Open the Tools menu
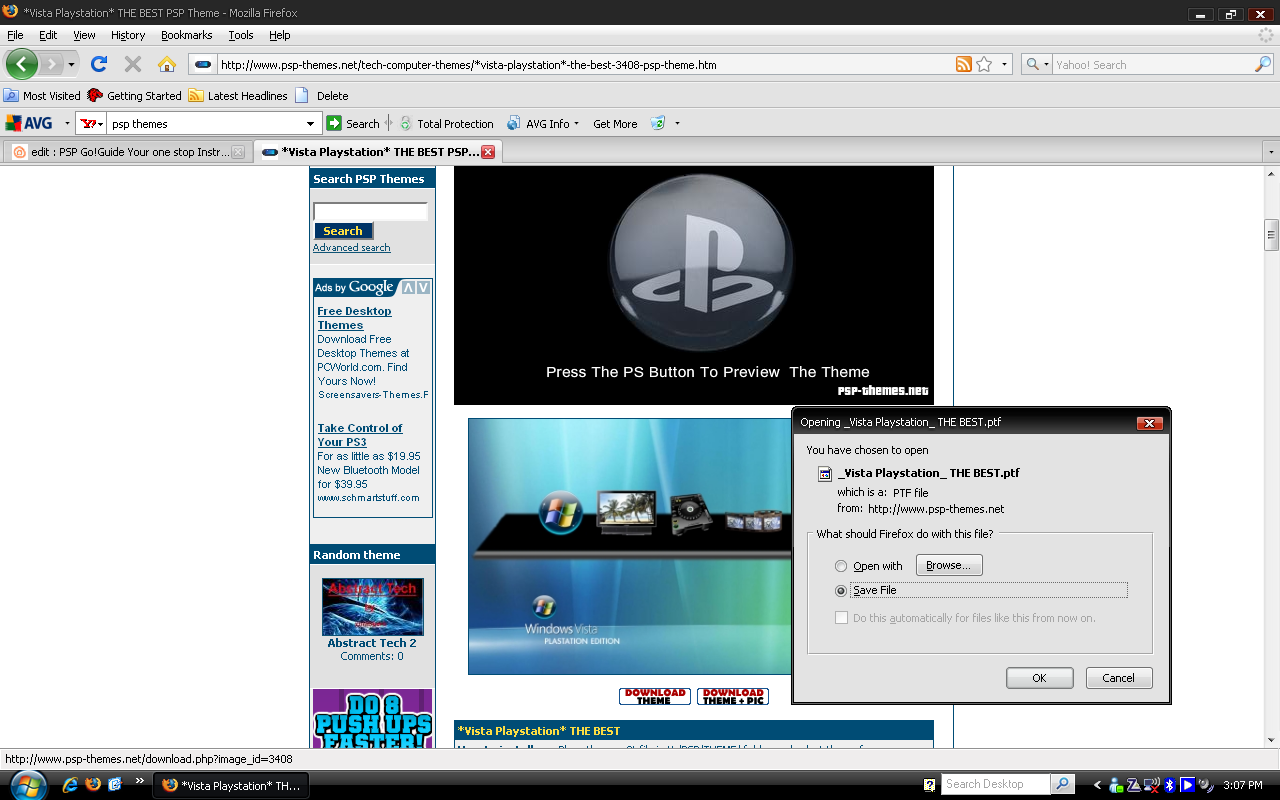This screenshot has height=800, width=1280. (x=241, y=35)
